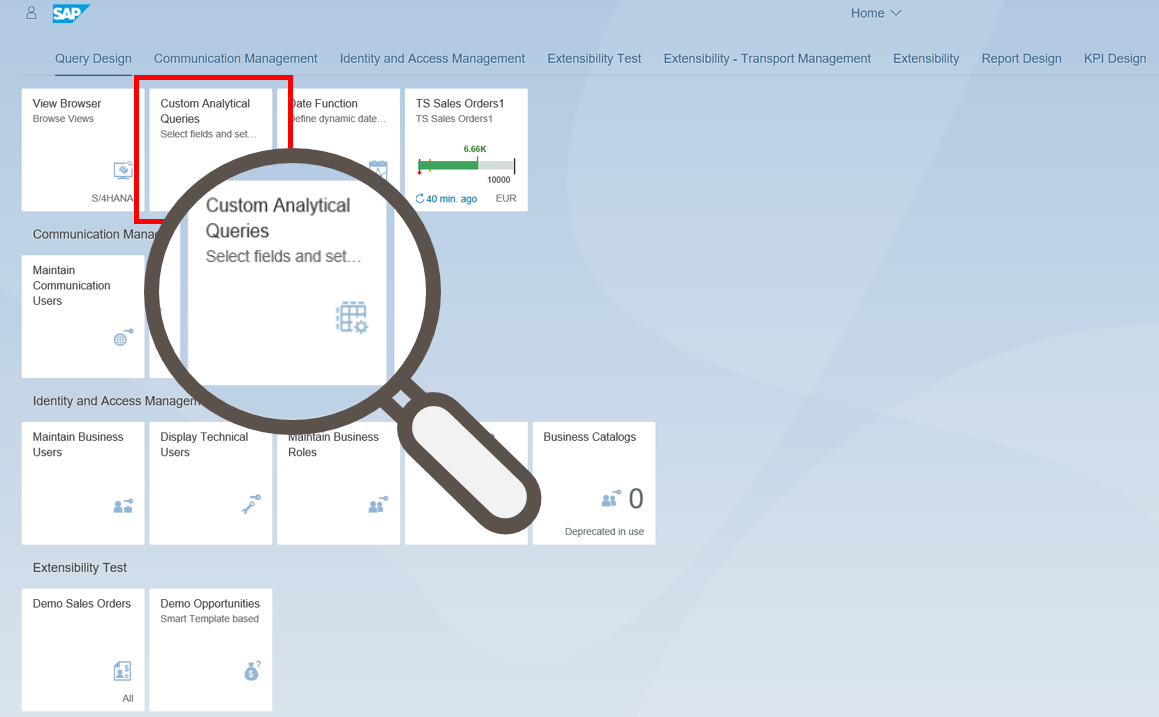Image resolution: width=1159 pixels, height=717 pixels.
Task: Open the Maintain Communication Users tile
Action: click(83, 316)
